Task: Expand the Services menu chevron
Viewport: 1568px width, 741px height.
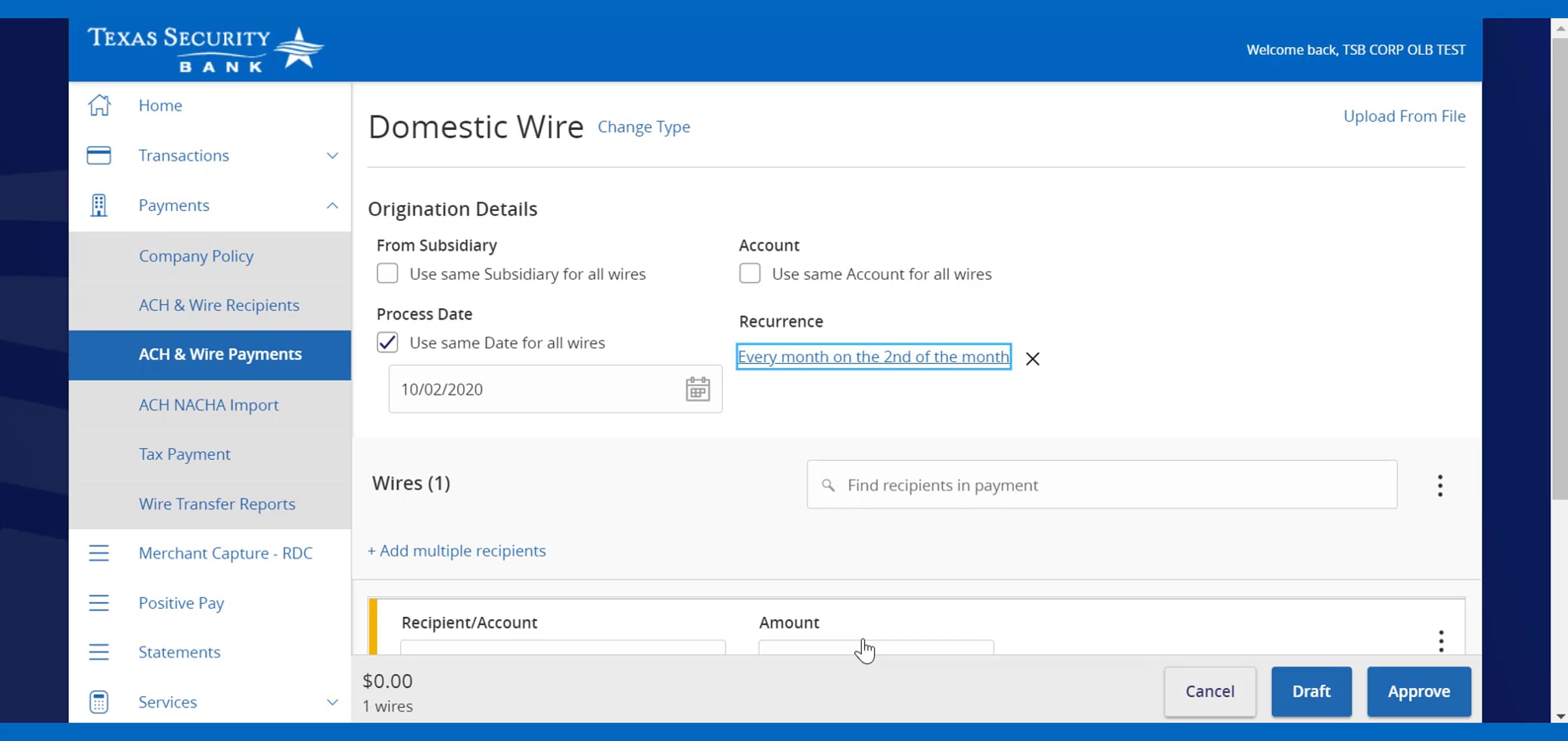Action: pyautogui.click(x=333, y=702)
